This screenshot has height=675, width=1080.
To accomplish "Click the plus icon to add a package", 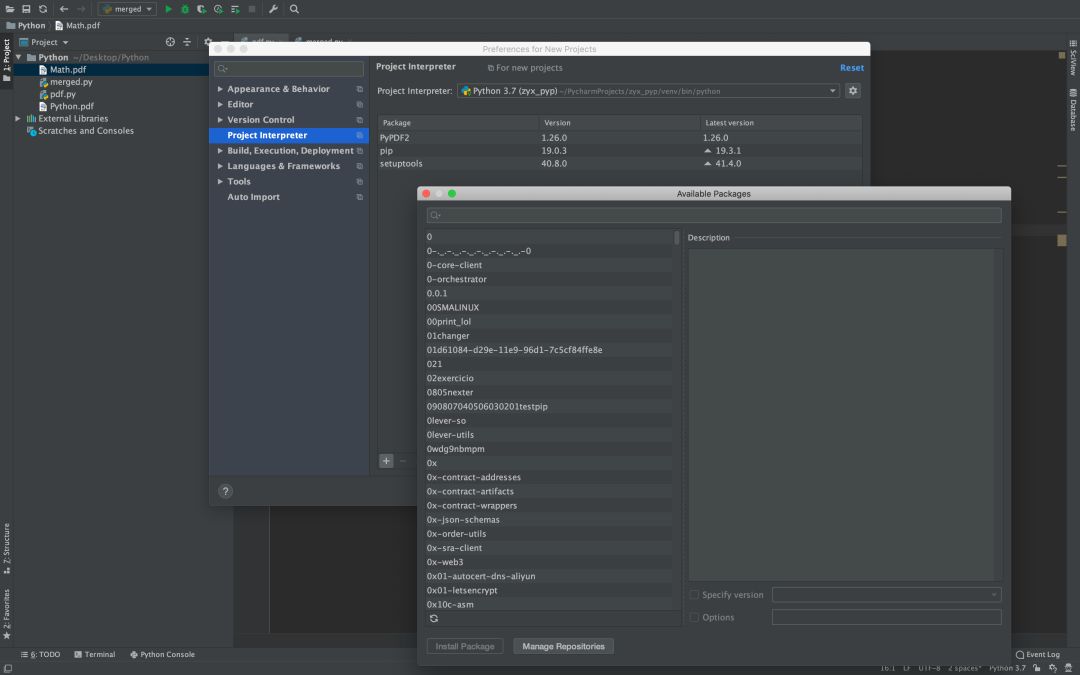I will click(386, 461).
